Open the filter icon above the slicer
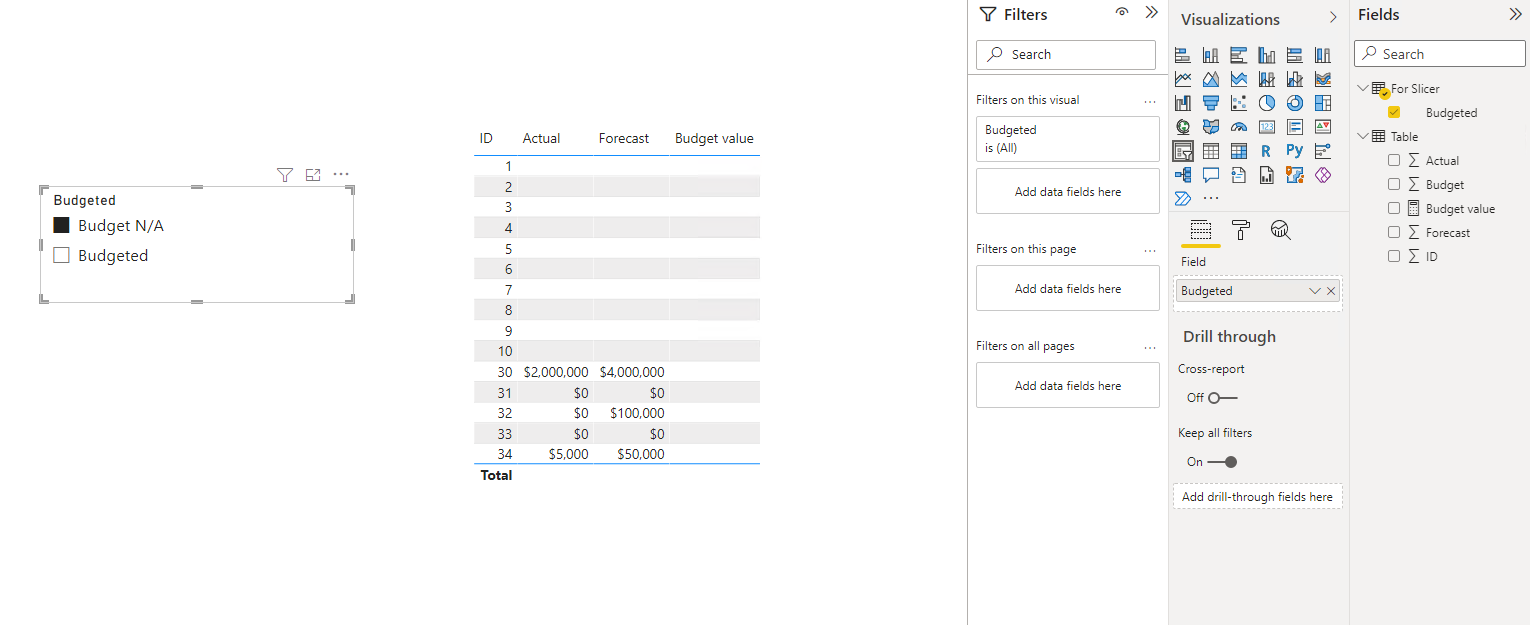Viewport: 1530px width, 625px height. click(x=285, y=175)
